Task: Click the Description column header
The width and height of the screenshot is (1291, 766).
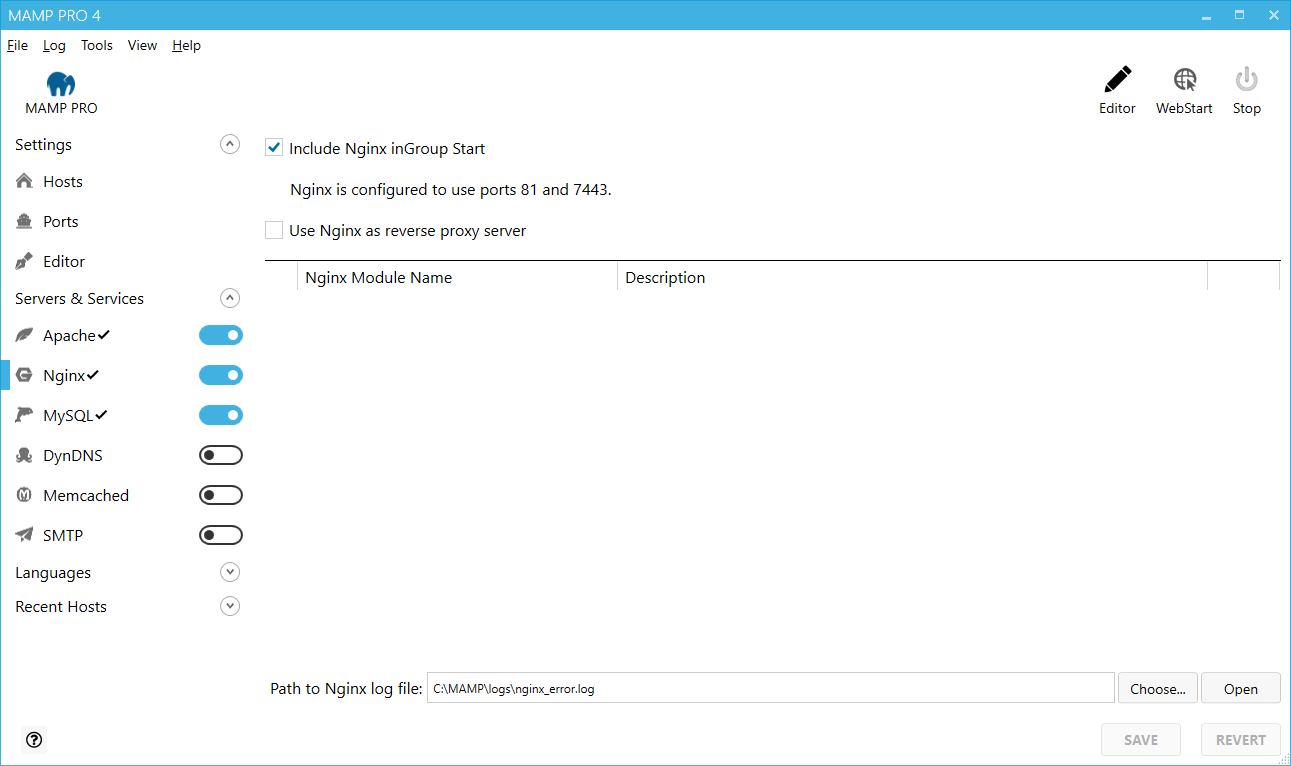Action: coord(912,277)
